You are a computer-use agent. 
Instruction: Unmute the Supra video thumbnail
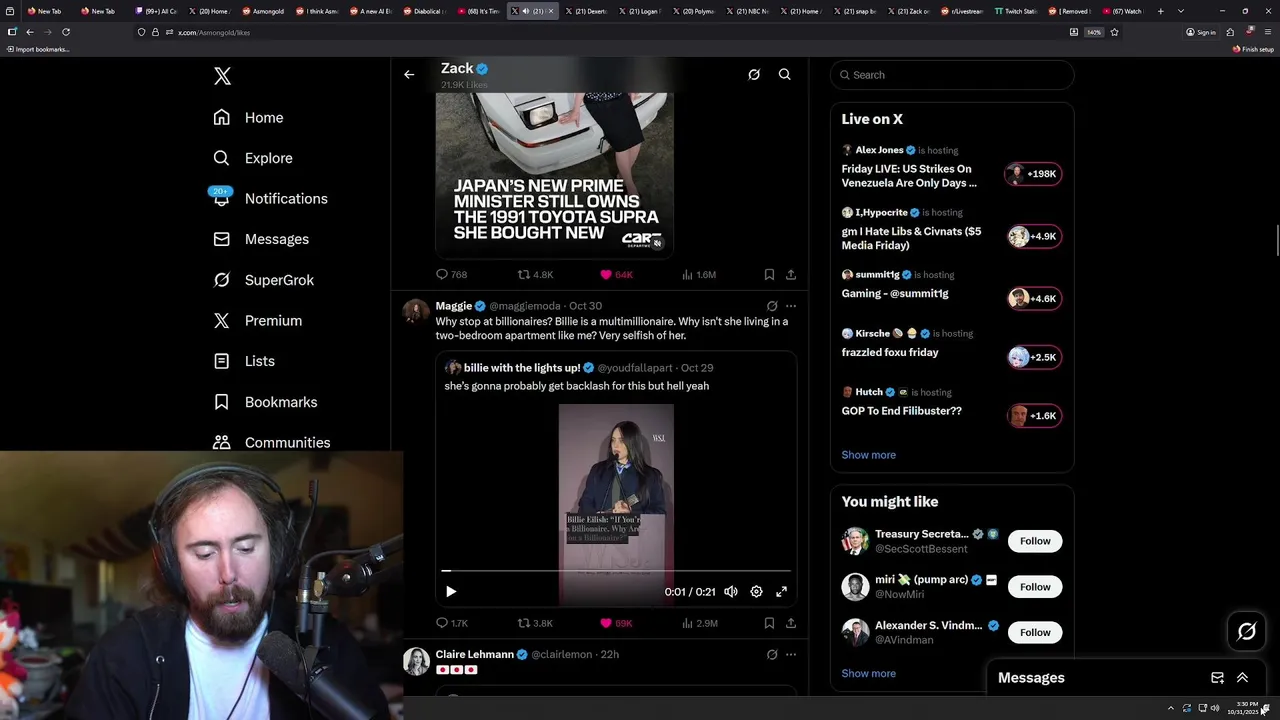[657, 243]
